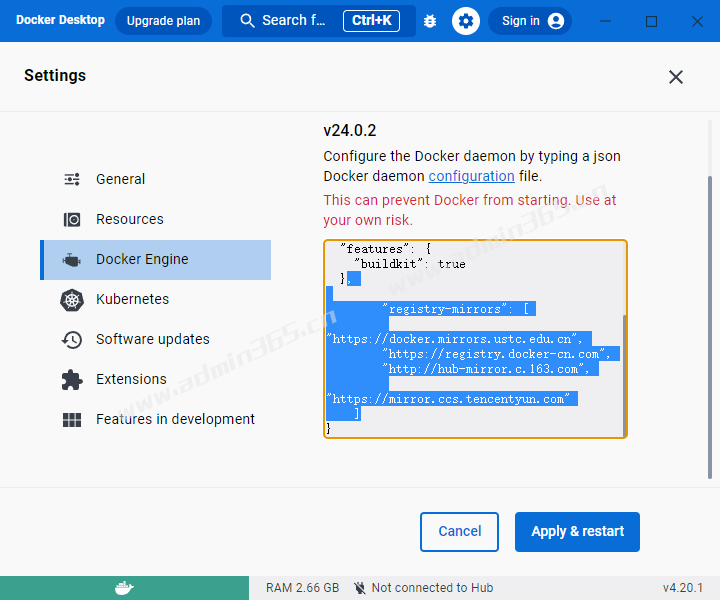Click the RAM 2.66 GB status

(x=302, y=588)
